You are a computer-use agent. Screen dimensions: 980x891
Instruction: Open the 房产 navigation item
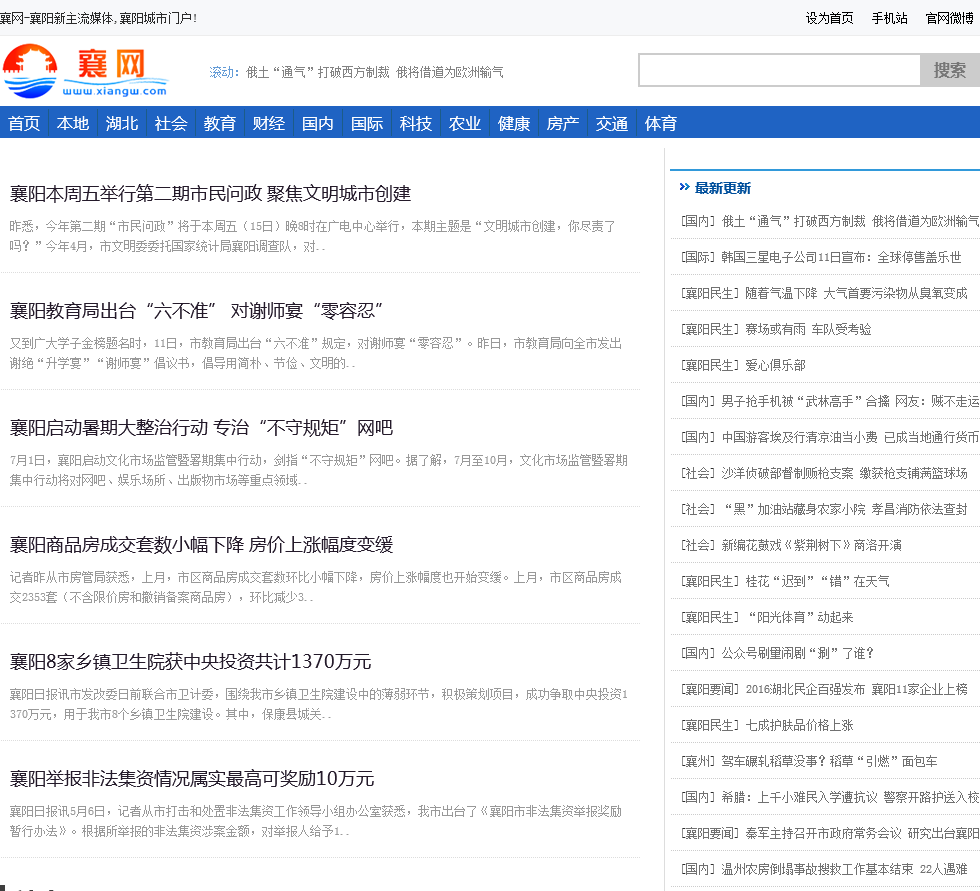[563, 123]
